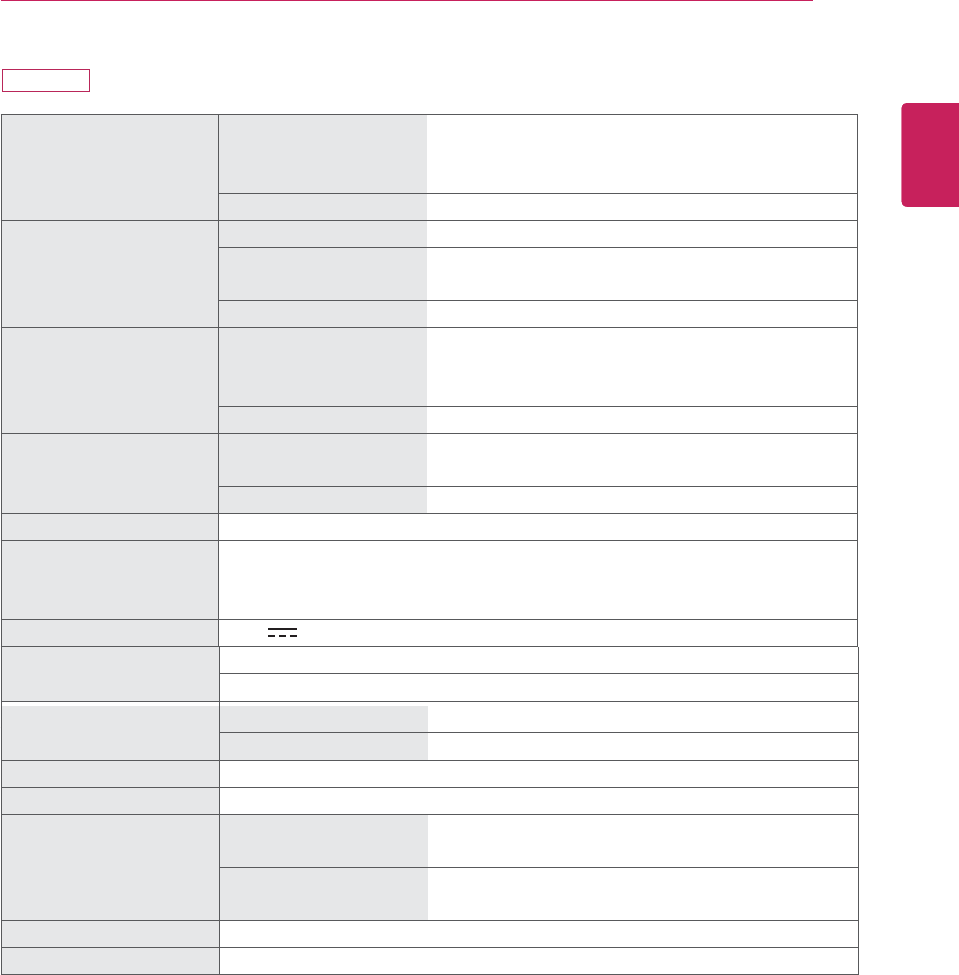Viewport: 959px width, 975px height.
Task: Select the tall gray sub-label cell in the first row
Action: click(322, 153)
